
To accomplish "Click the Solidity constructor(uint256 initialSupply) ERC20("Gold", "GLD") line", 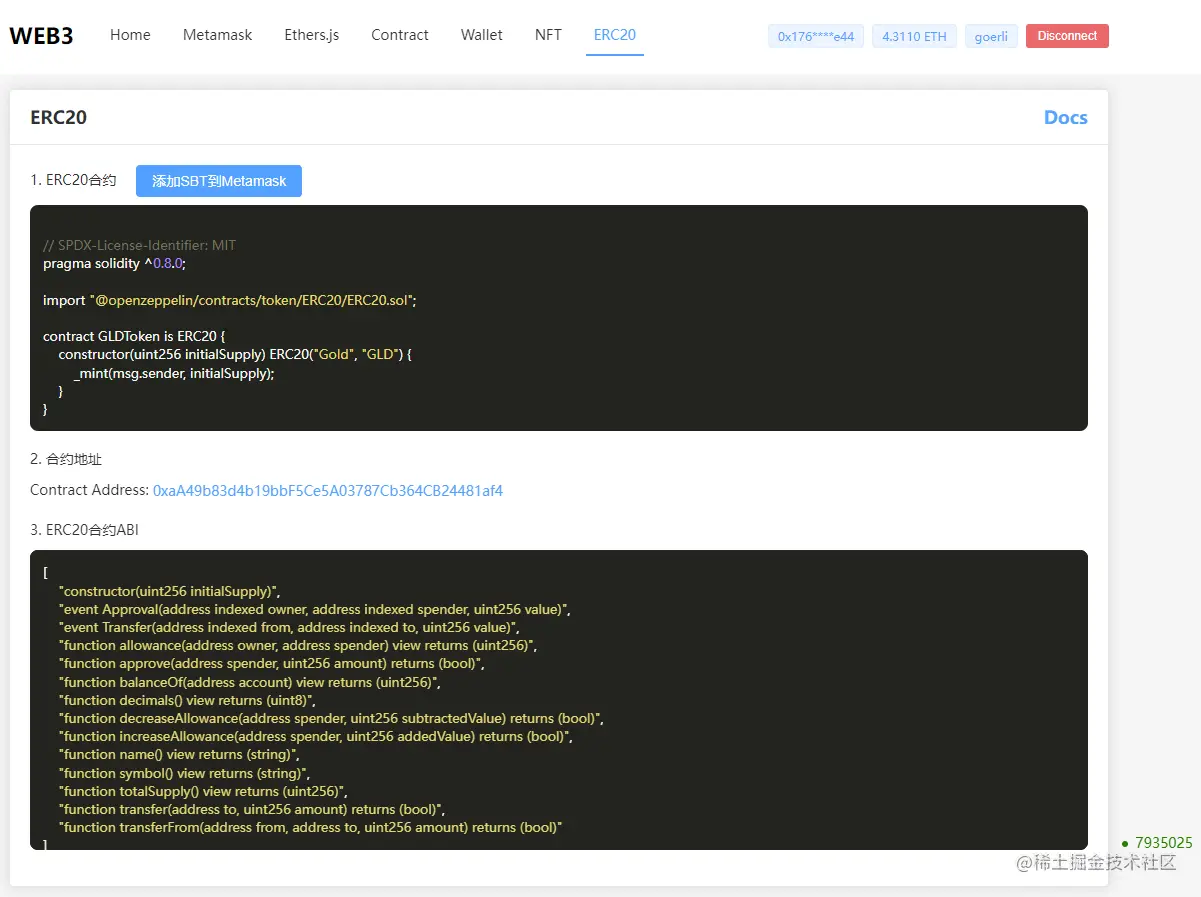I will click(x=235, y=355).
